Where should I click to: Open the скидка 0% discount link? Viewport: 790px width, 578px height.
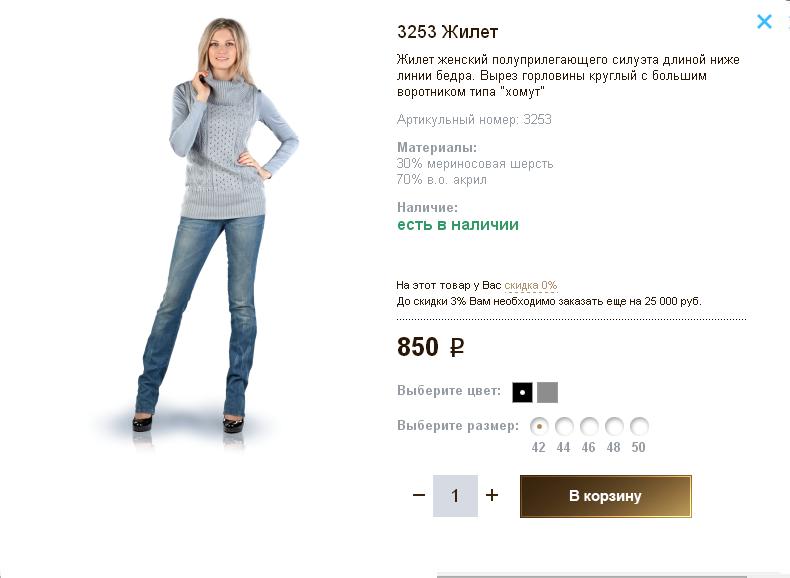pyautogui.click(x=531, y=285)
